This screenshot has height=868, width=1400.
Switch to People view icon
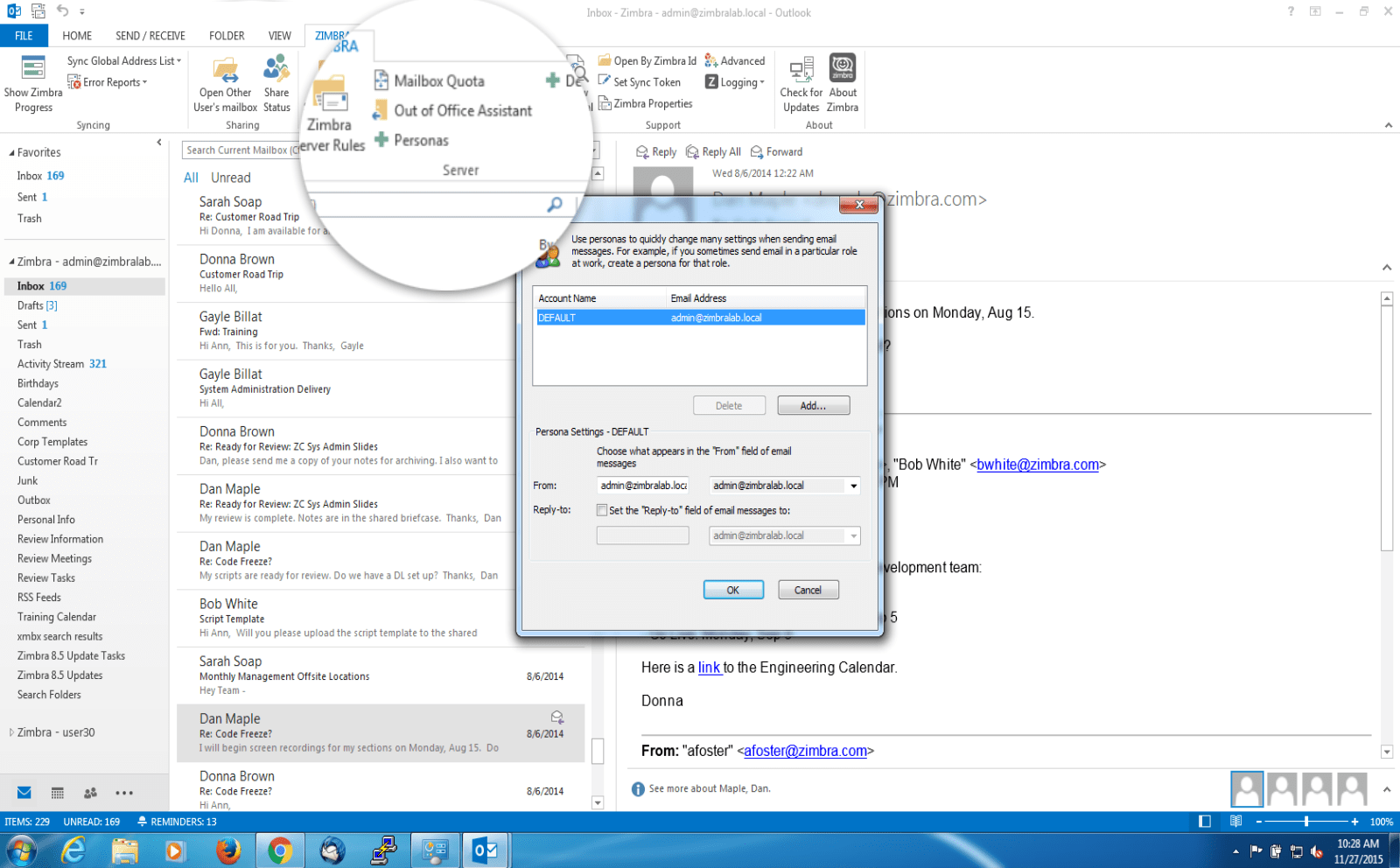pos(90,793)
